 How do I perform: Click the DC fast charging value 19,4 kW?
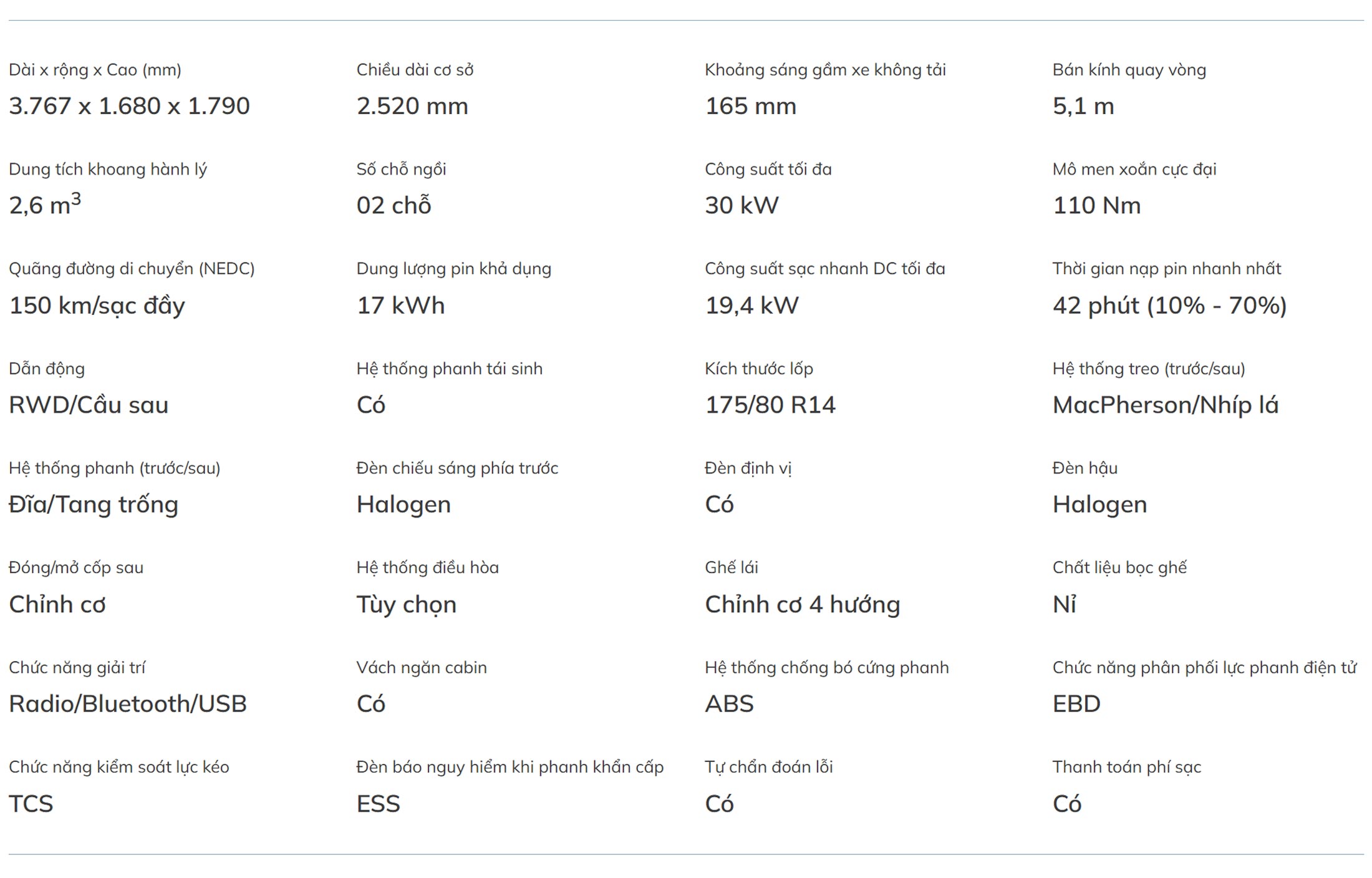tap(751, 306)
